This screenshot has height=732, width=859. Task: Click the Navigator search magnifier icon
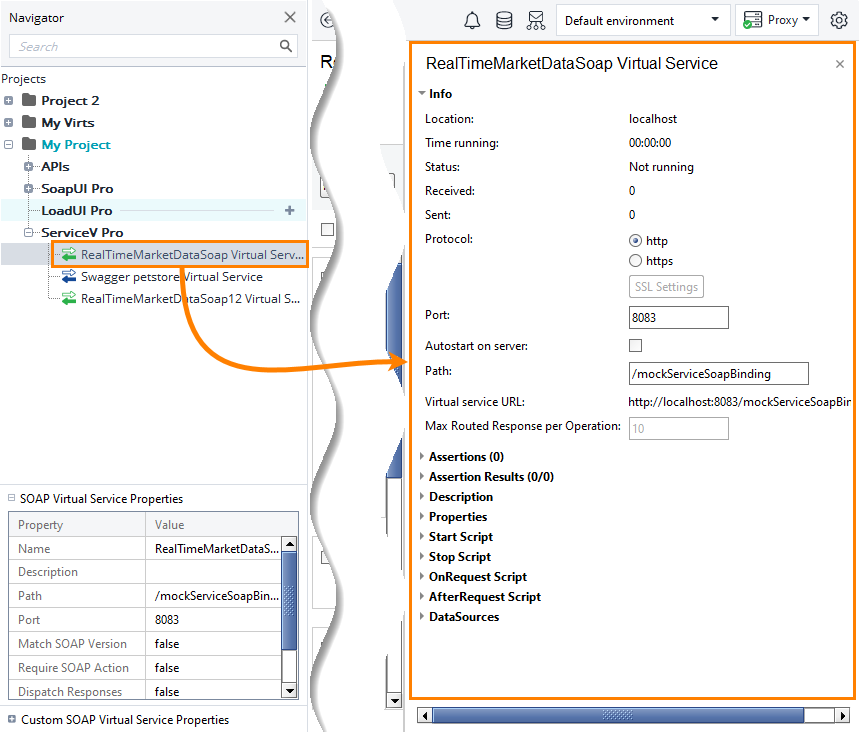pos(285,46)
